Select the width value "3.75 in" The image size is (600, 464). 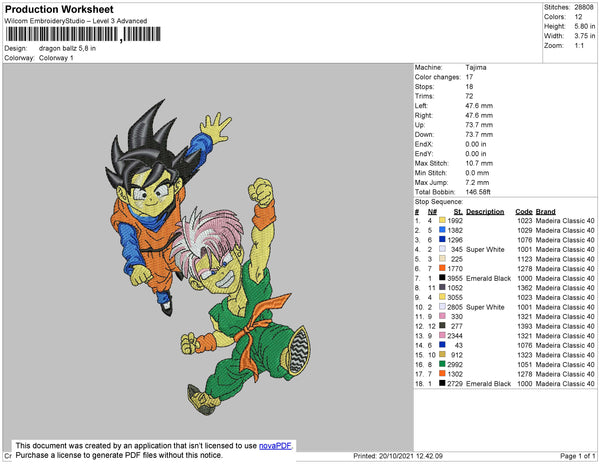[584, 36]
